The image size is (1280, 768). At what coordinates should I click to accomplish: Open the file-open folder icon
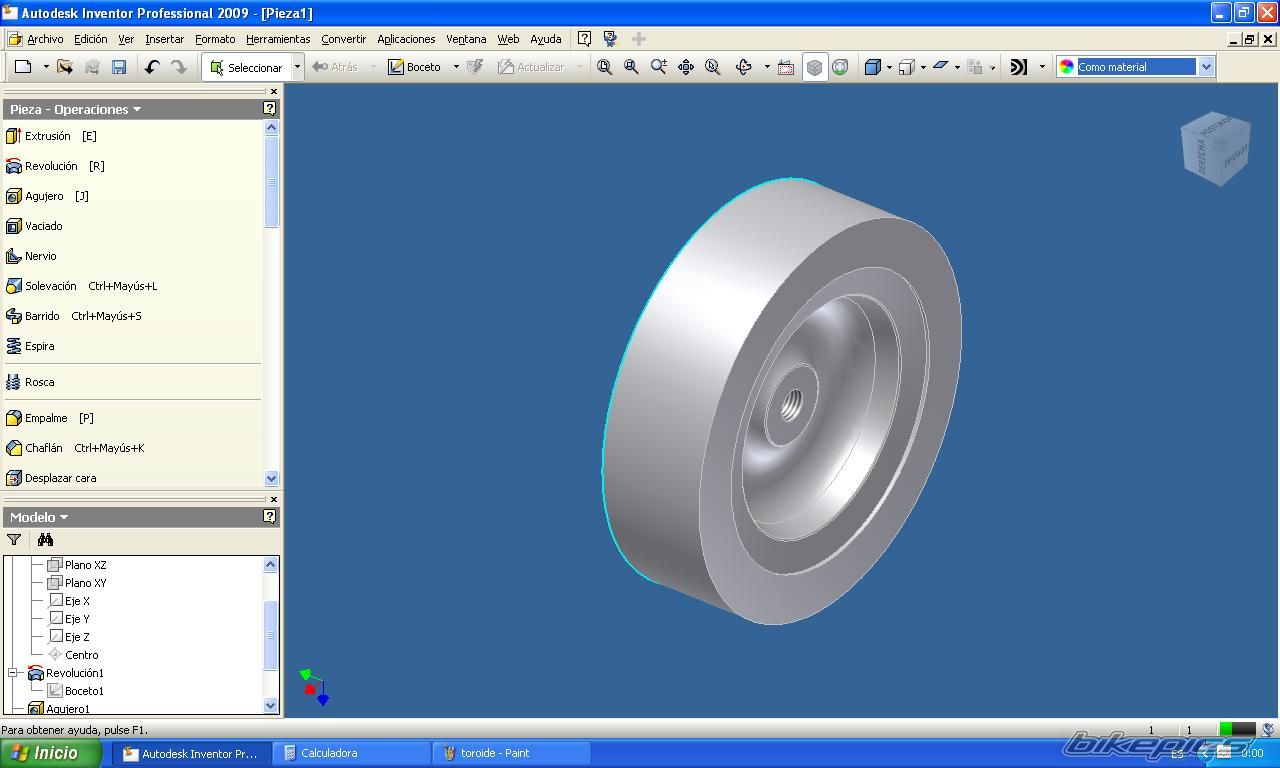tap(65, 67)
